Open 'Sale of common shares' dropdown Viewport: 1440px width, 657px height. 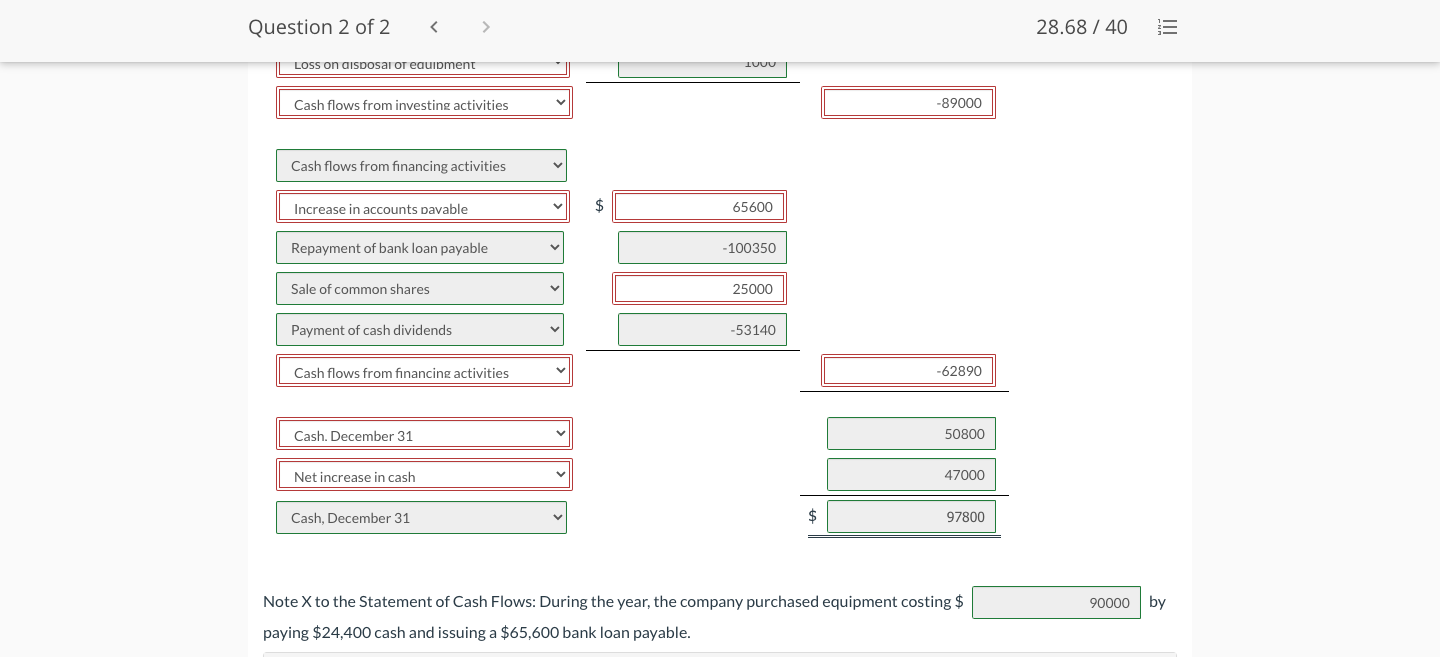[x=420, y=289]
